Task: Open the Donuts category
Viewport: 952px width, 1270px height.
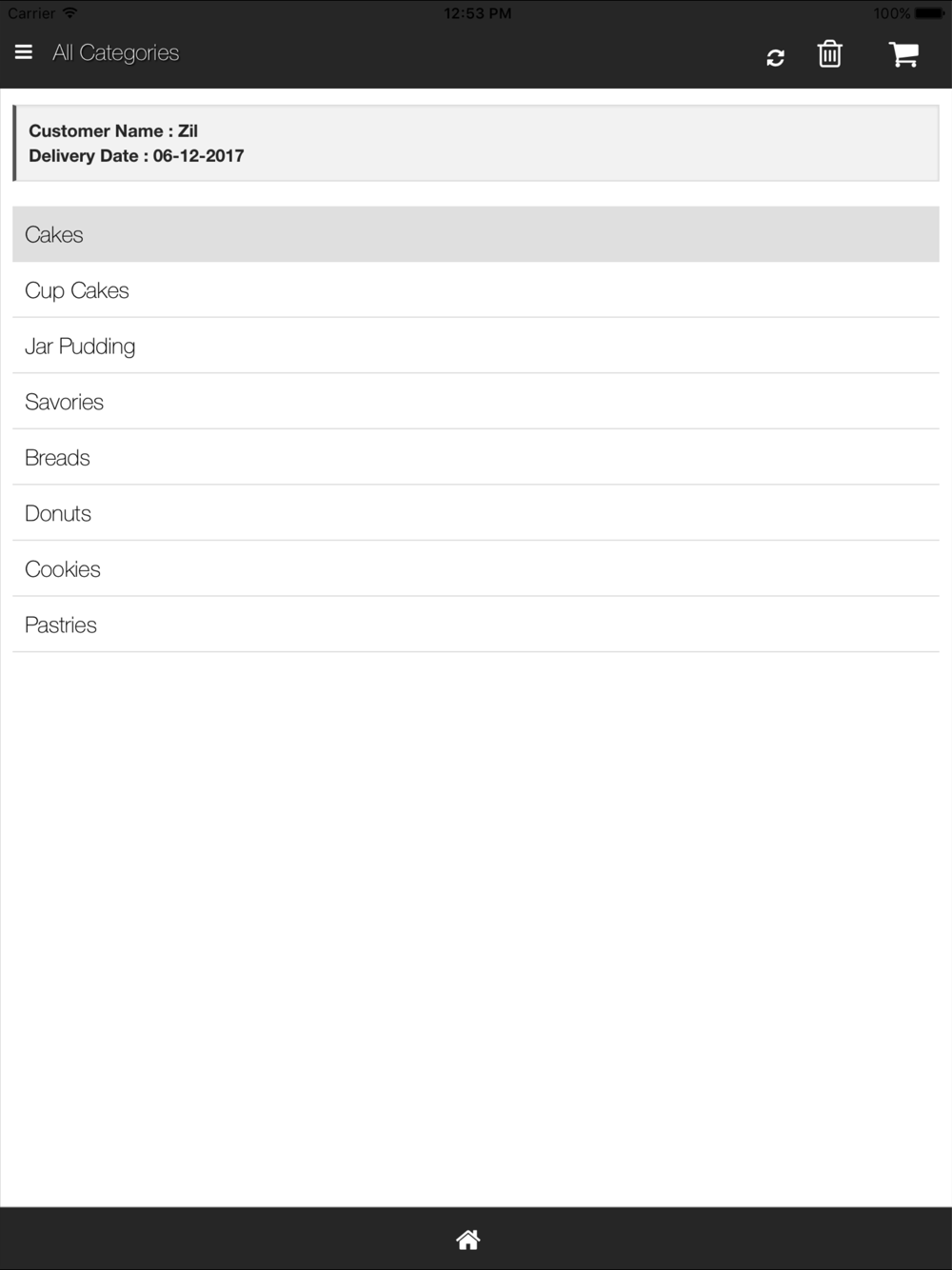Action: pos(476,513)
